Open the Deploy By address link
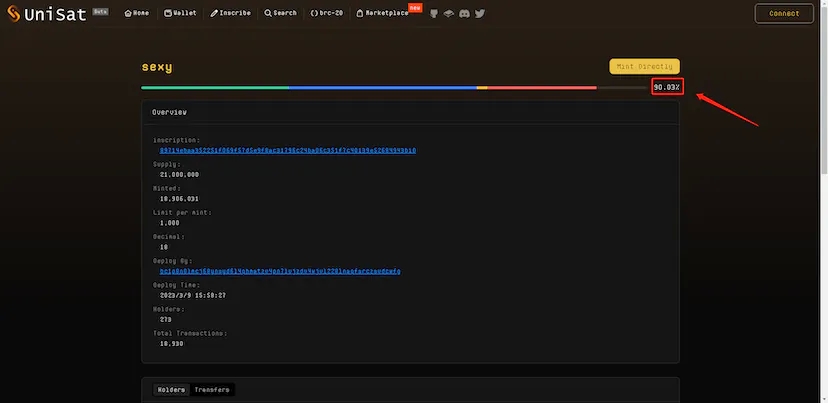The image size is (828, 403). pyautogui.click(x=280, y=271)
